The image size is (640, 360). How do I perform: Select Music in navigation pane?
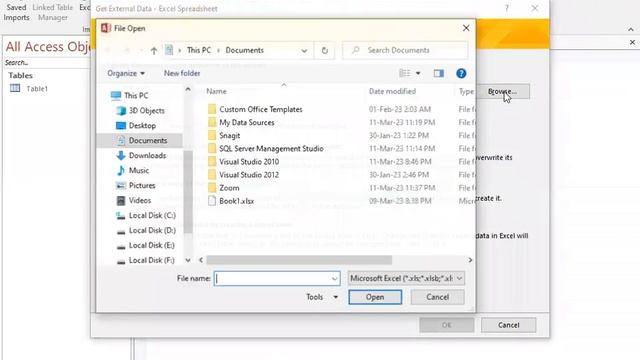click(139, 171)
